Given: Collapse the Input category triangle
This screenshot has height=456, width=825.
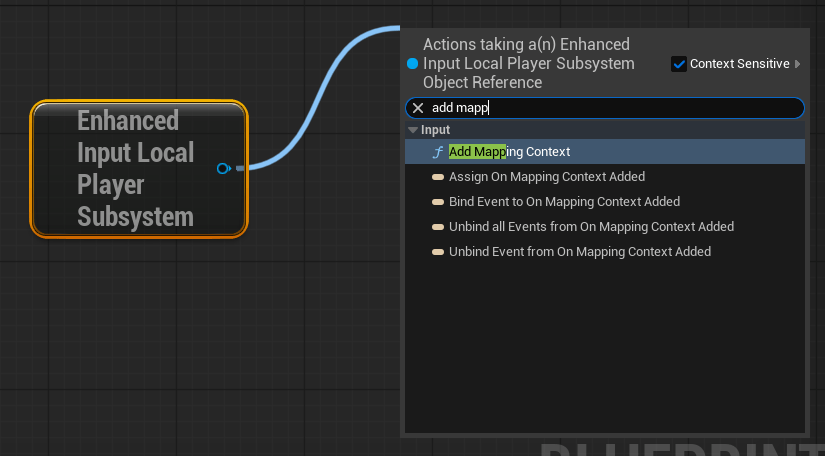Looking at the screenshot, I should click(412, 130).
